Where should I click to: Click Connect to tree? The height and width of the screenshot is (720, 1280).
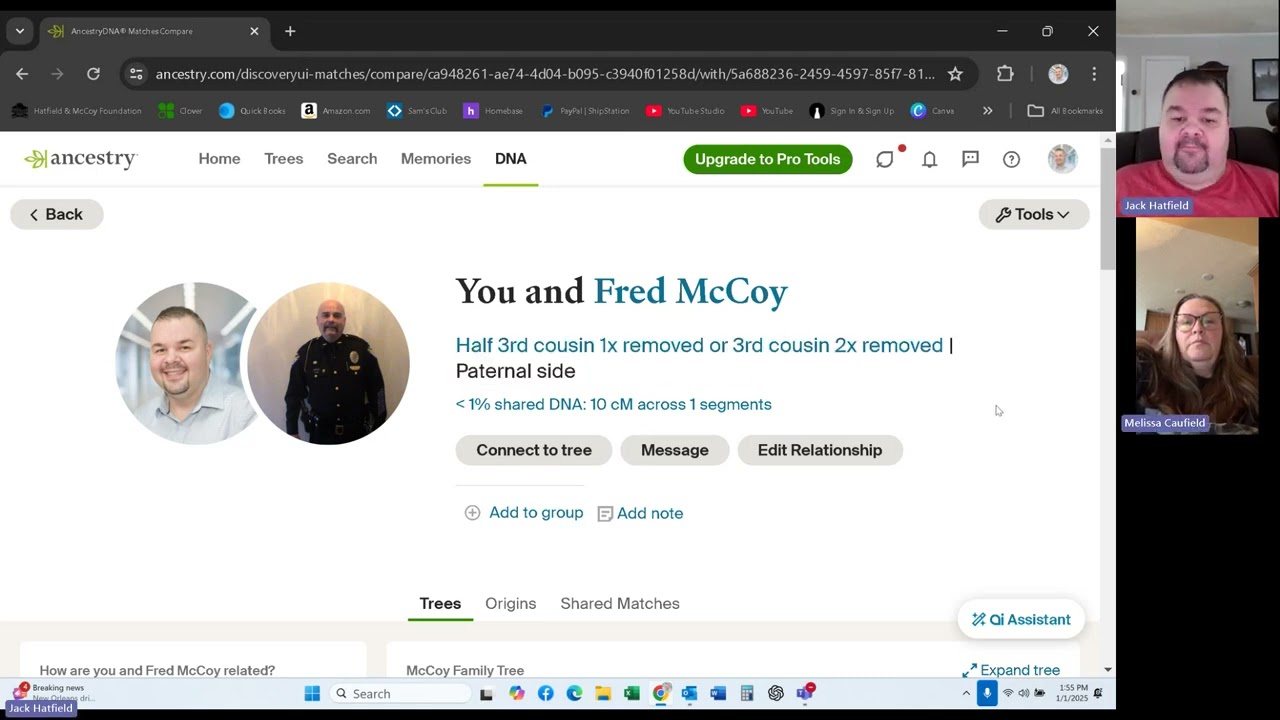(x=534, y=450)
